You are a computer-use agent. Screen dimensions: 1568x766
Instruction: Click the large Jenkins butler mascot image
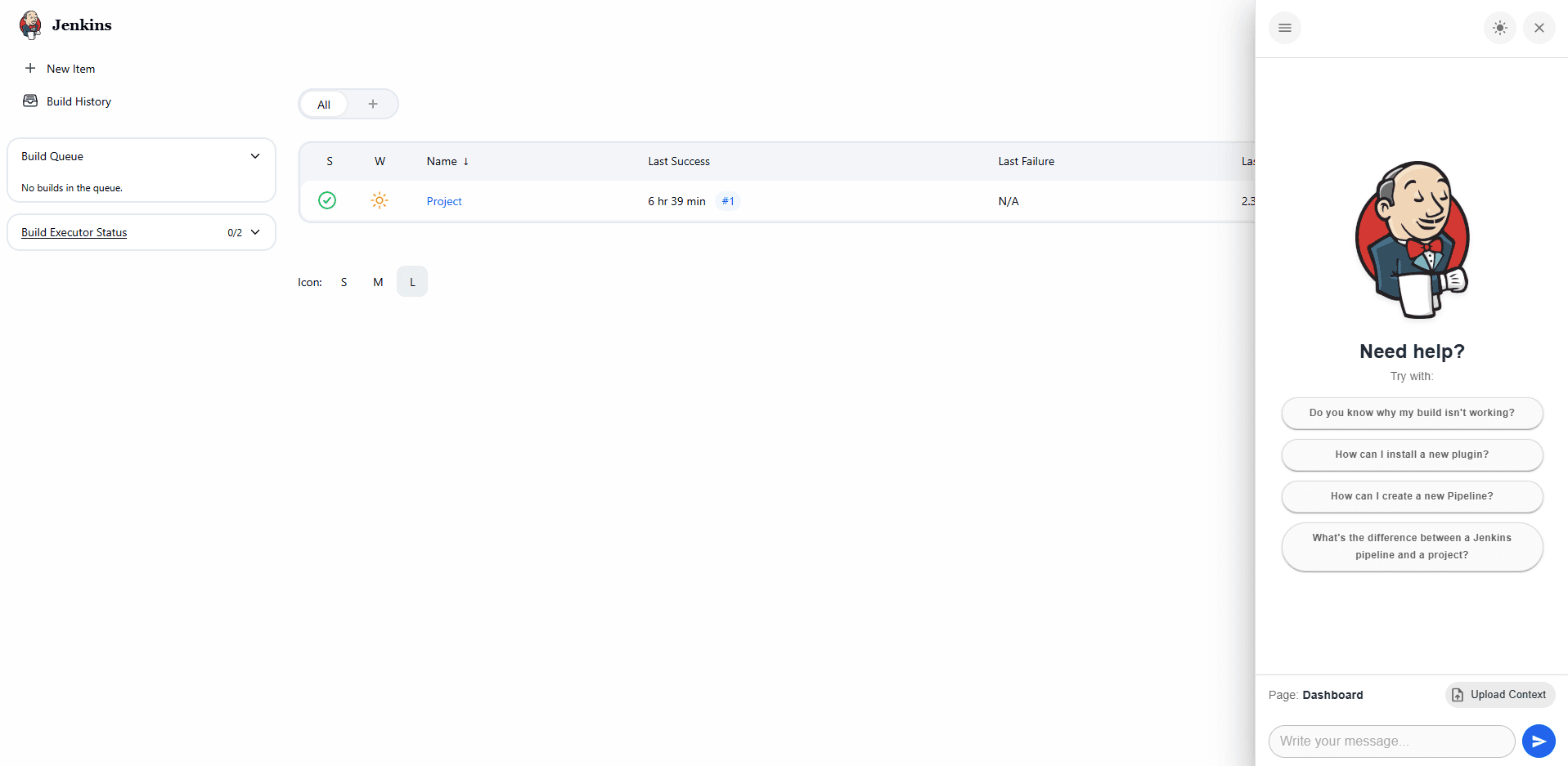1413,240
